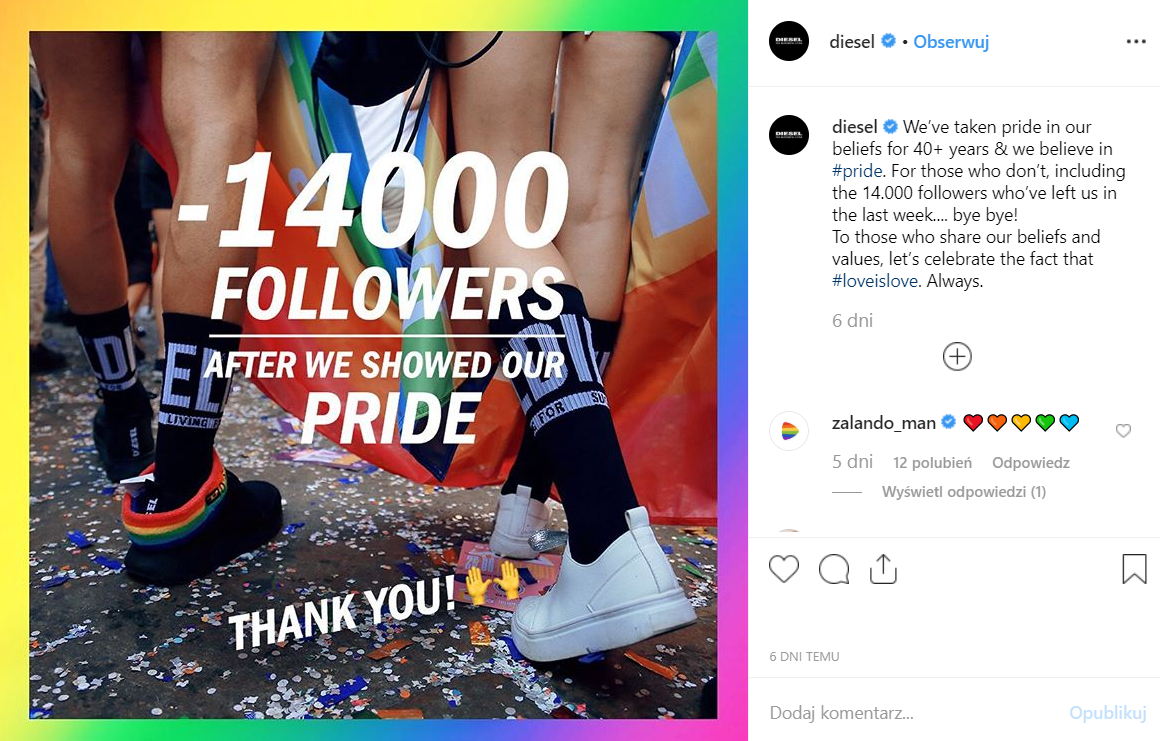
Task: Load more comments with the plus icon
Action: (957, 357)
